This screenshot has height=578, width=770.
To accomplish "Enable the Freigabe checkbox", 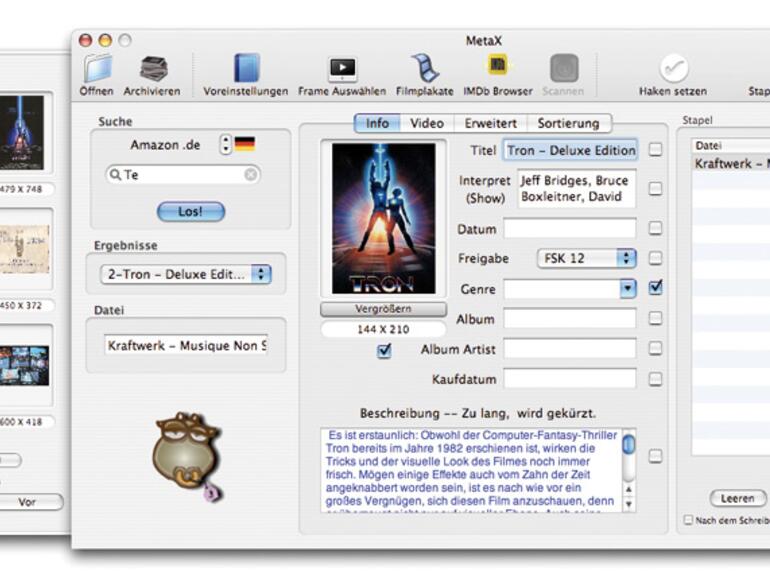I will pyautogui.click(x=656, y=258).
